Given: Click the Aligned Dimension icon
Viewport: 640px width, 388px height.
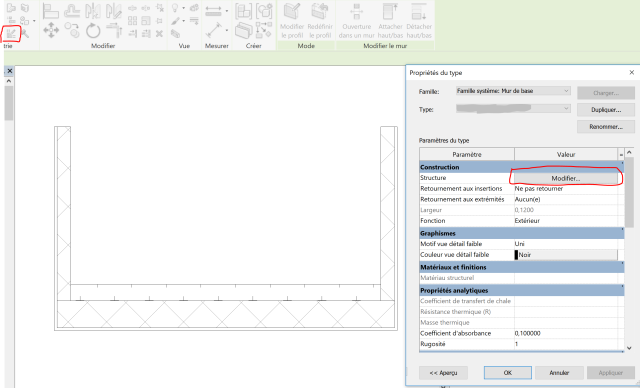Looking at the screenshot, I should [213, 30].
